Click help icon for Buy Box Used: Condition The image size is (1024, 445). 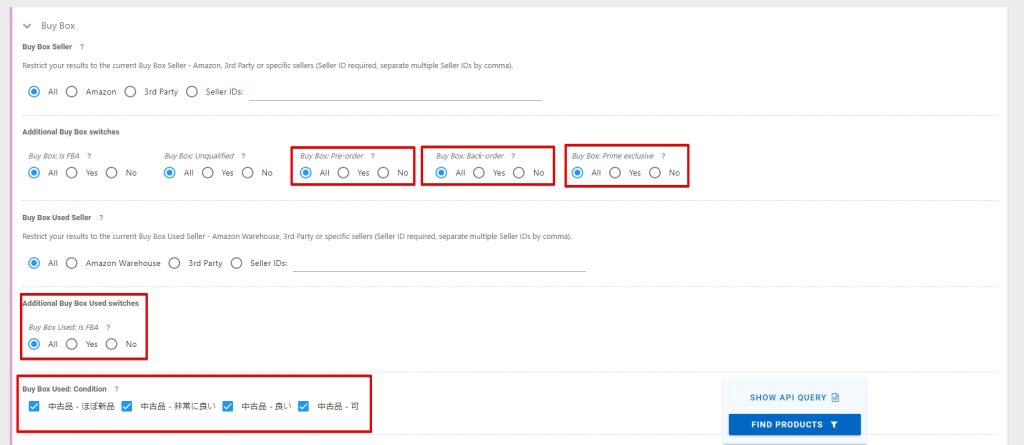click(117, 388)
